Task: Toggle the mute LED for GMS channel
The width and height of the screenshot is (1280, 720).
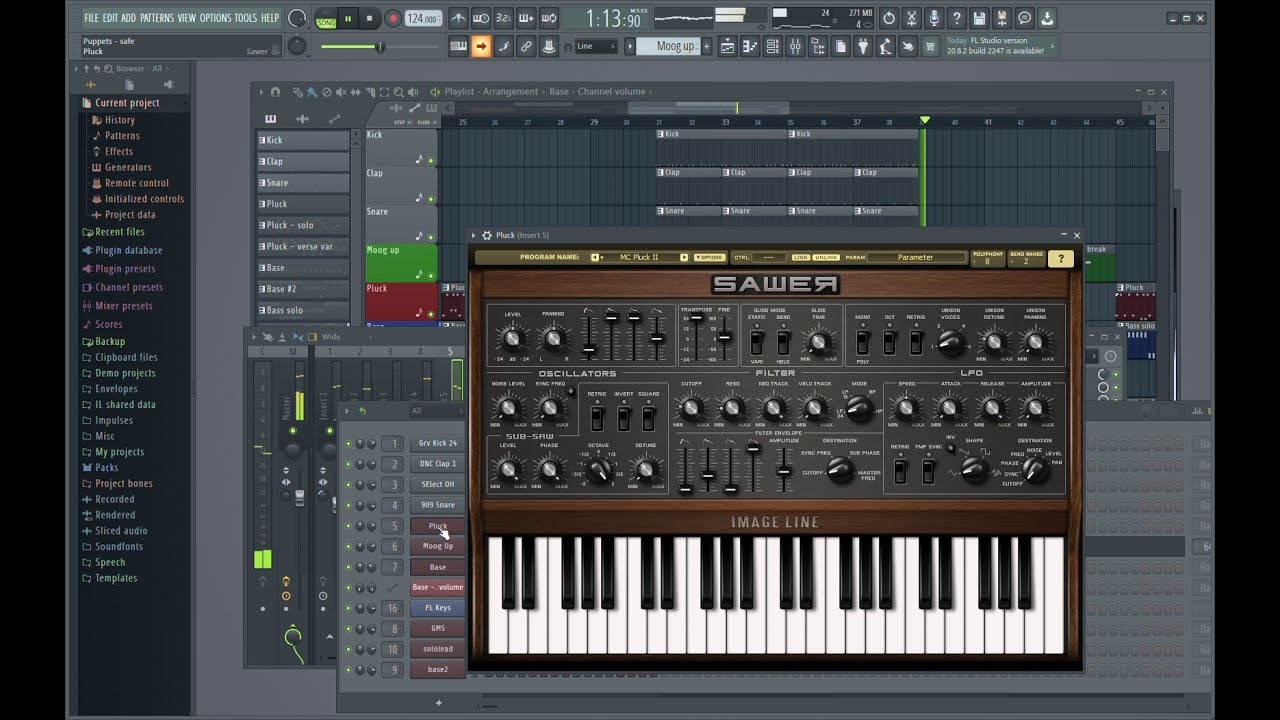Action: 348,629
